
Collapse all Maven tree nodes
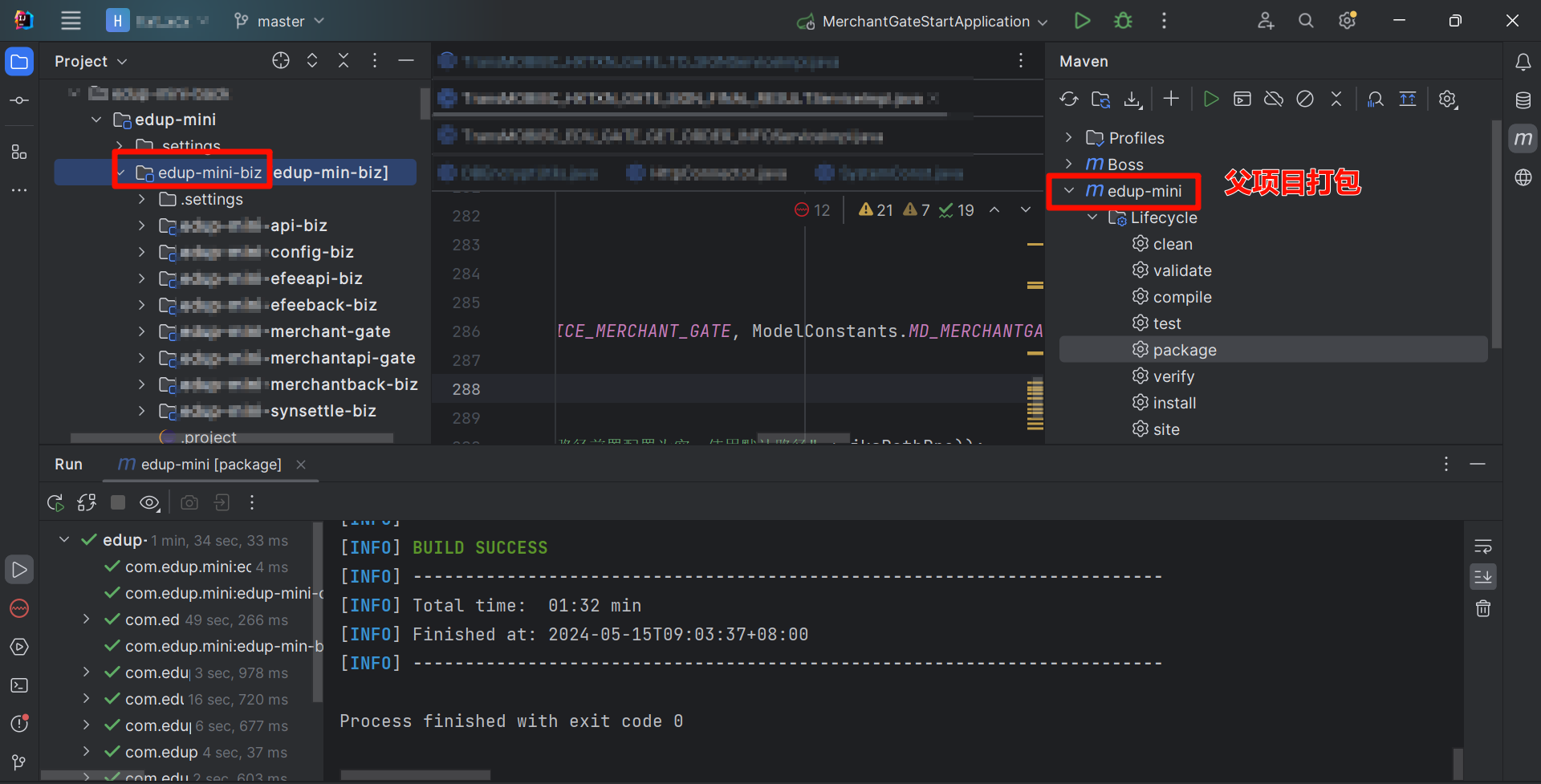(x=1336, y=99)
